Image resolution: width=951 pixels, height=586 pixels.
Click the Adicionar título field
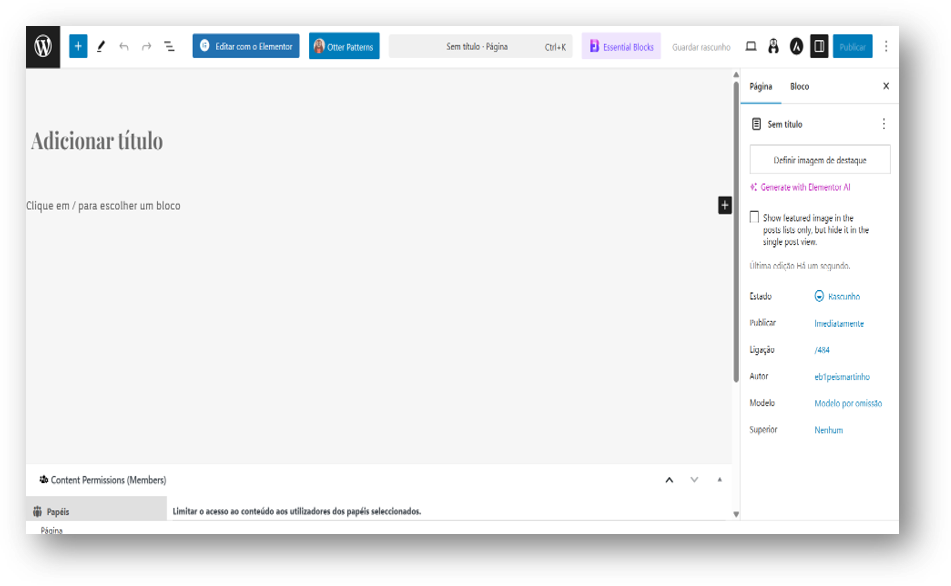click(x=97, y=141)
